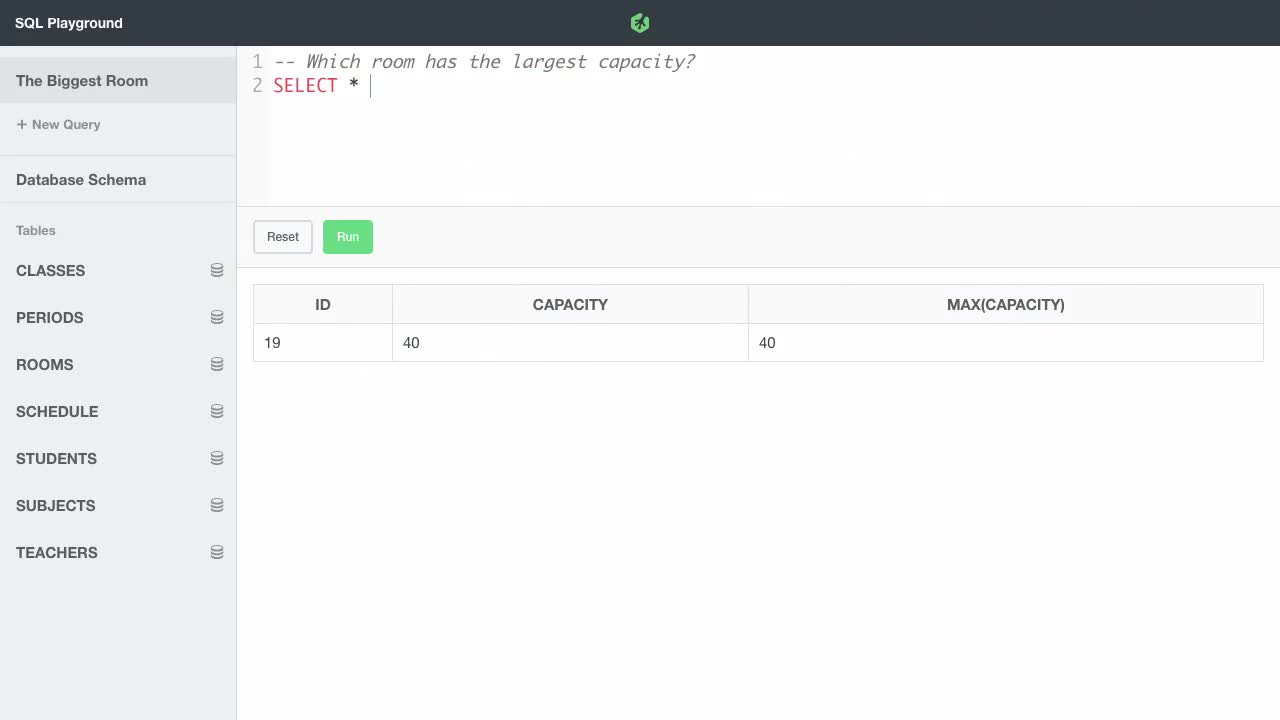The height and width of the screenshot is (720, 1280).
Task: Switch to The Biggest Room query
Action: coord(82,80)
